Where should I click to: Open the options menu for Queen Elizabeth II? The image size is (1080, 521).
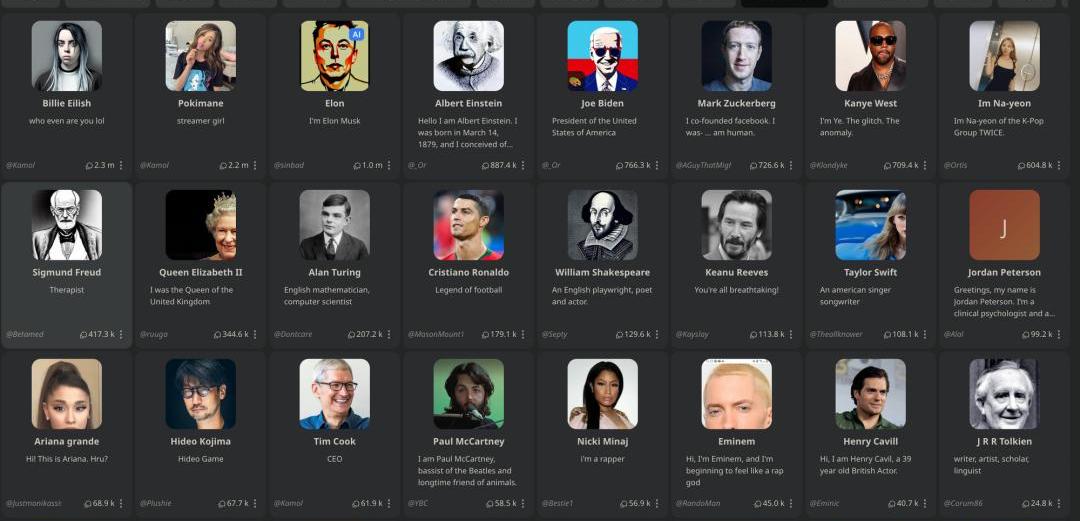click(255, 334)
